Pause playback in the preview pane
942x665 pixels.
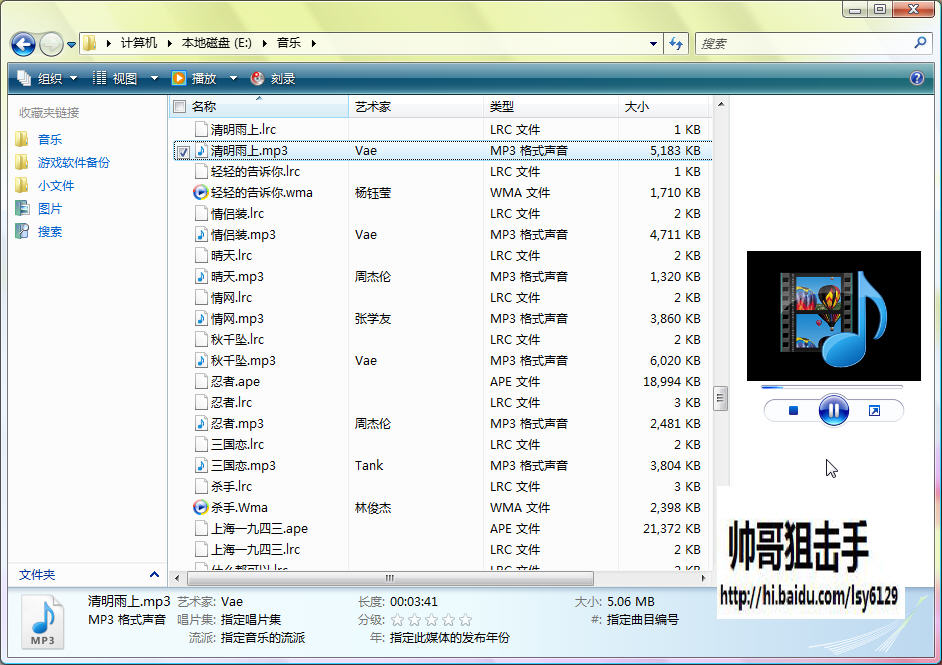(x=833, y=411)
